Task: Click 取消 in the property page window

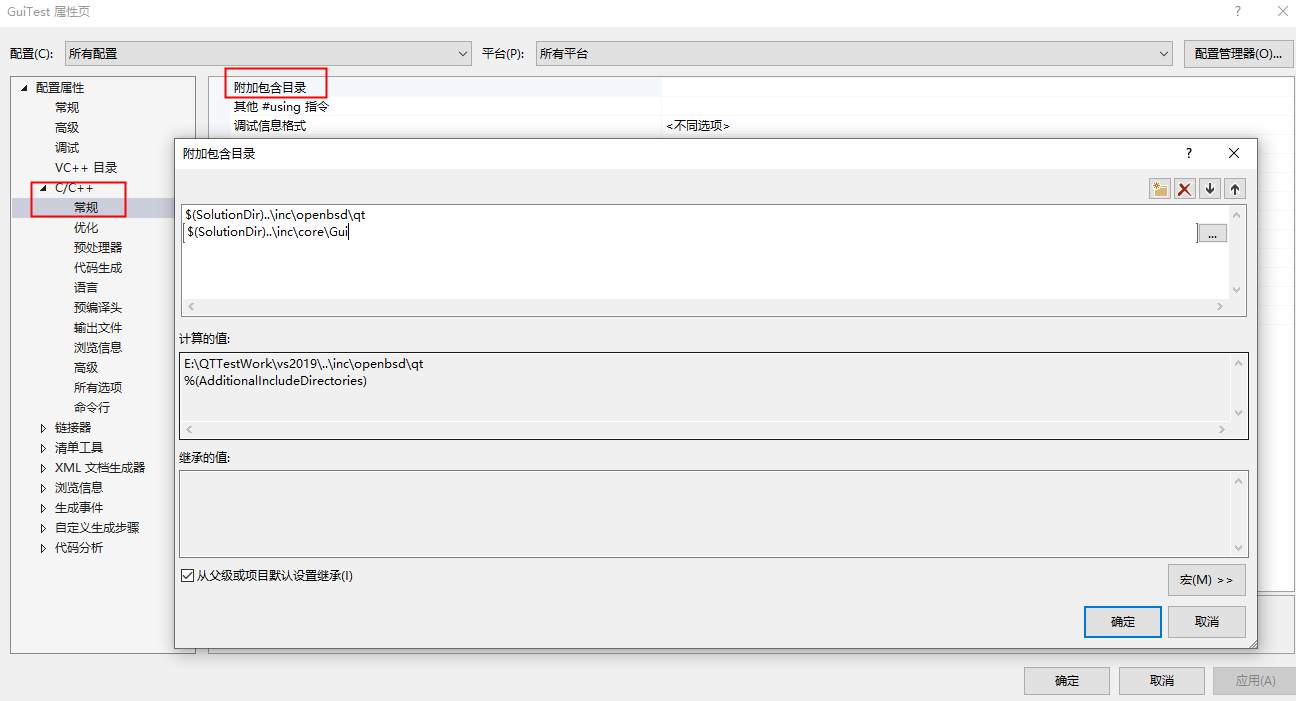Action: [x=1161, y=681]
